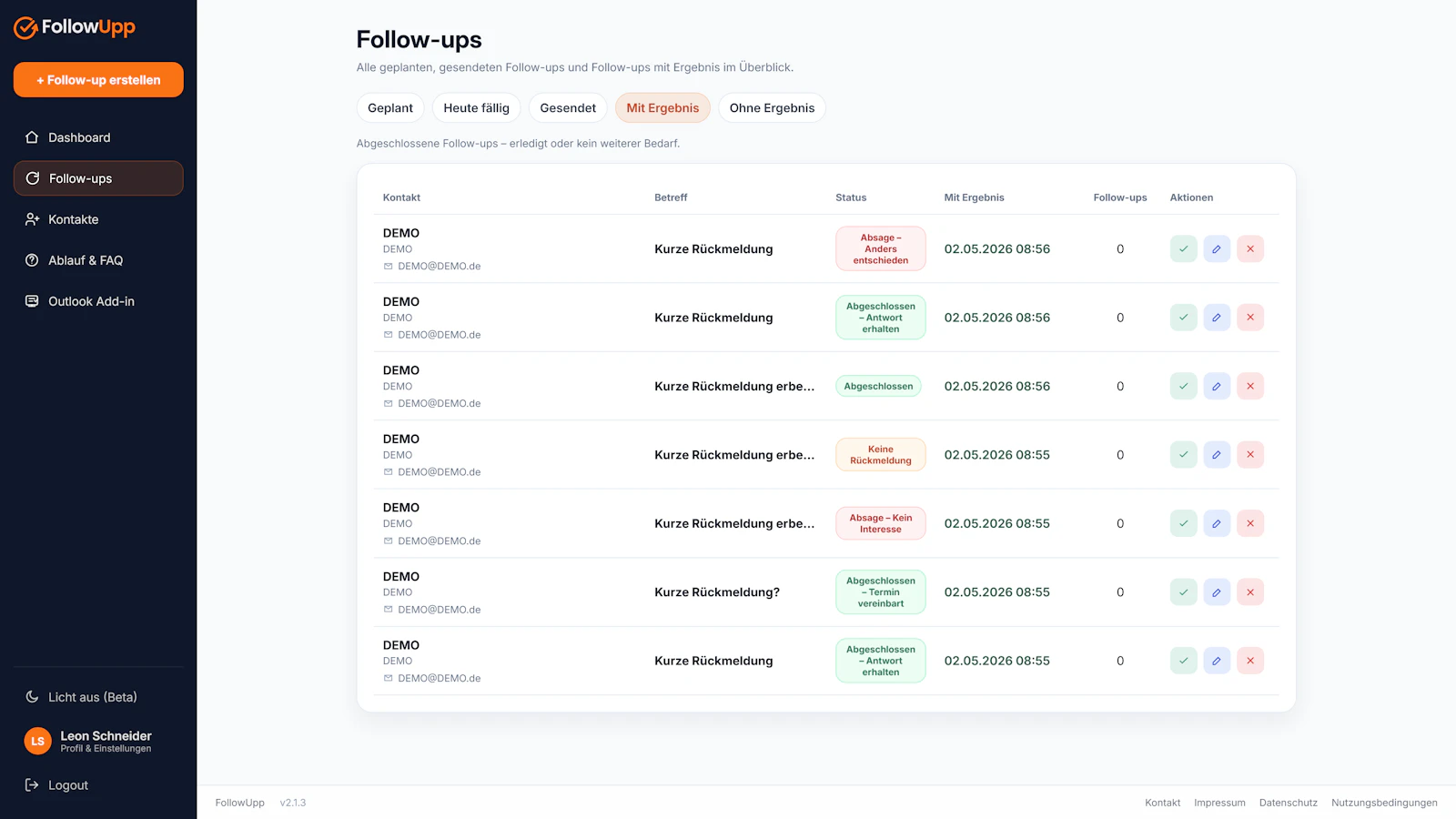
Task: Open Follow-ups in the sidebar
Action: coord(98,178)
